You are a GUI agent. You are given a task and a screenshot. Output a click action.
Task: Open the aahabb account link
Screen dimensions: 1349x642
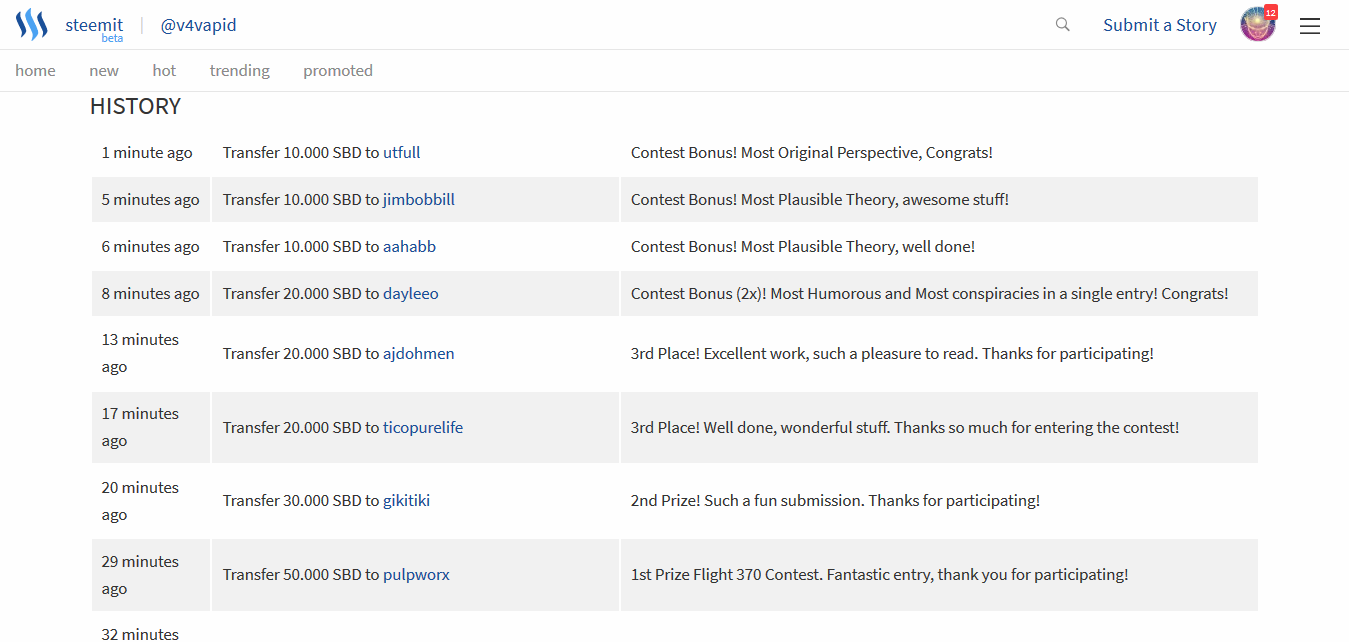tap(410, 247)
